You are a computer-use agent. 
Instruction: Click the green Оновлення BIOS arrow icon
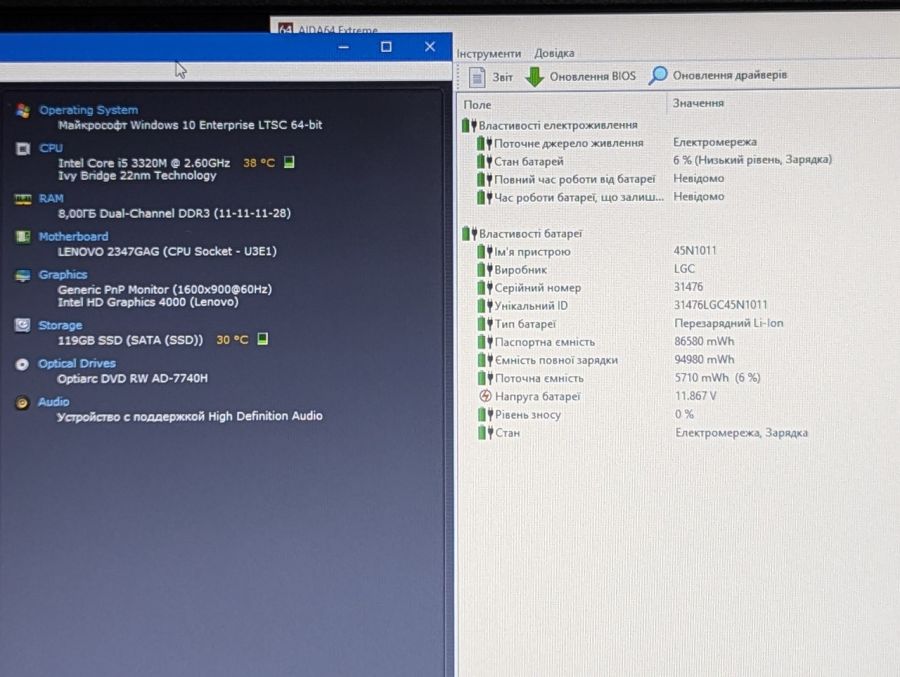(534, 77)
